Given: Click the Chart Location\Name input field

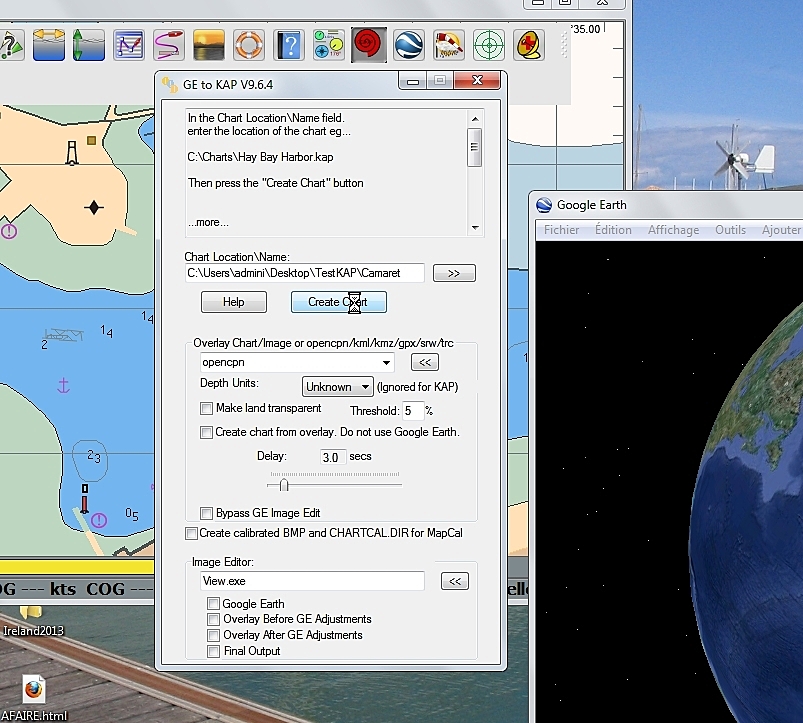Looking at the screenshot, I should [x=305, y=273].
